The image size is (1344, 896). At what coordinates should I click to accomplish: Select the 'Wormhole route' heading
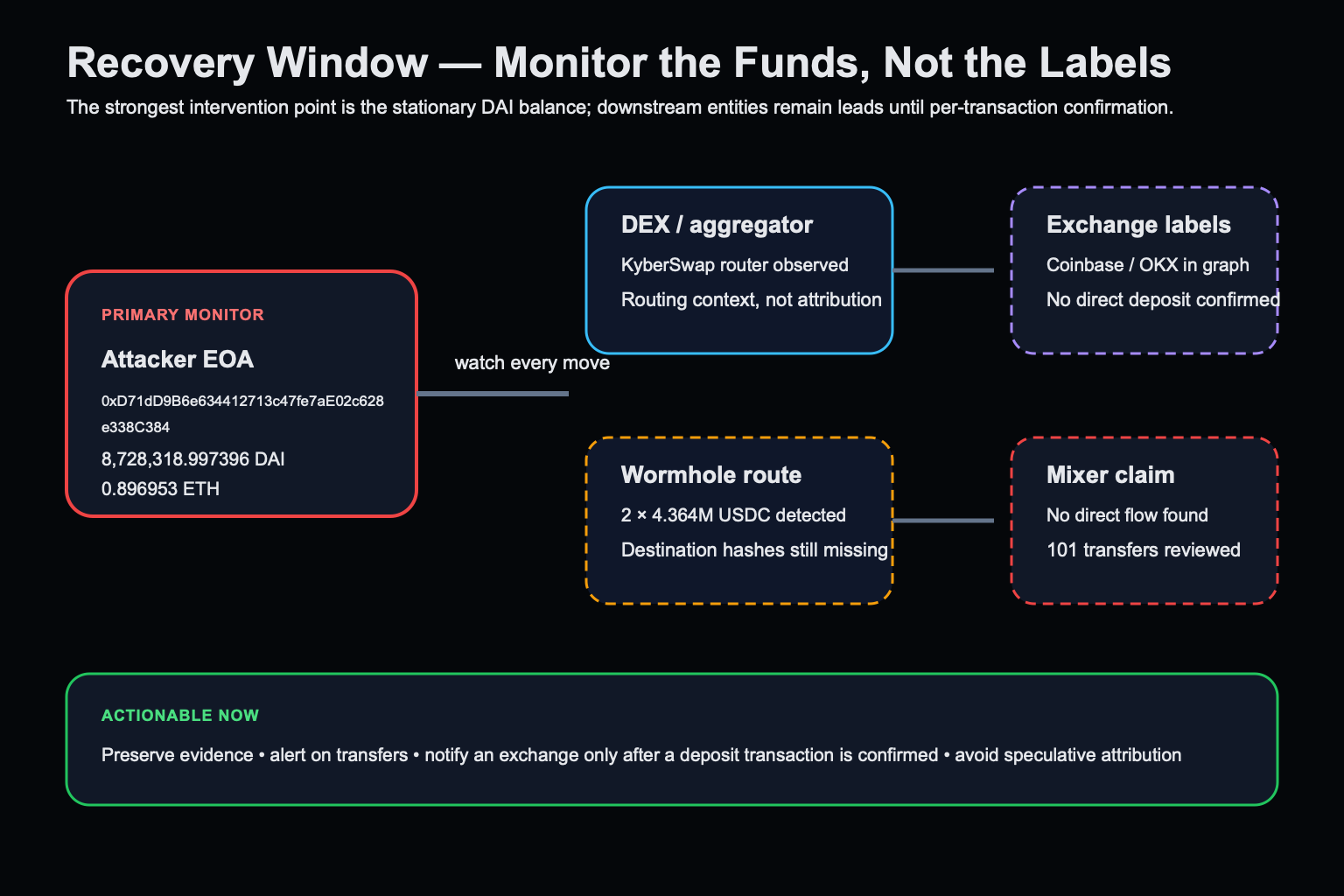(x=711, y=475)
